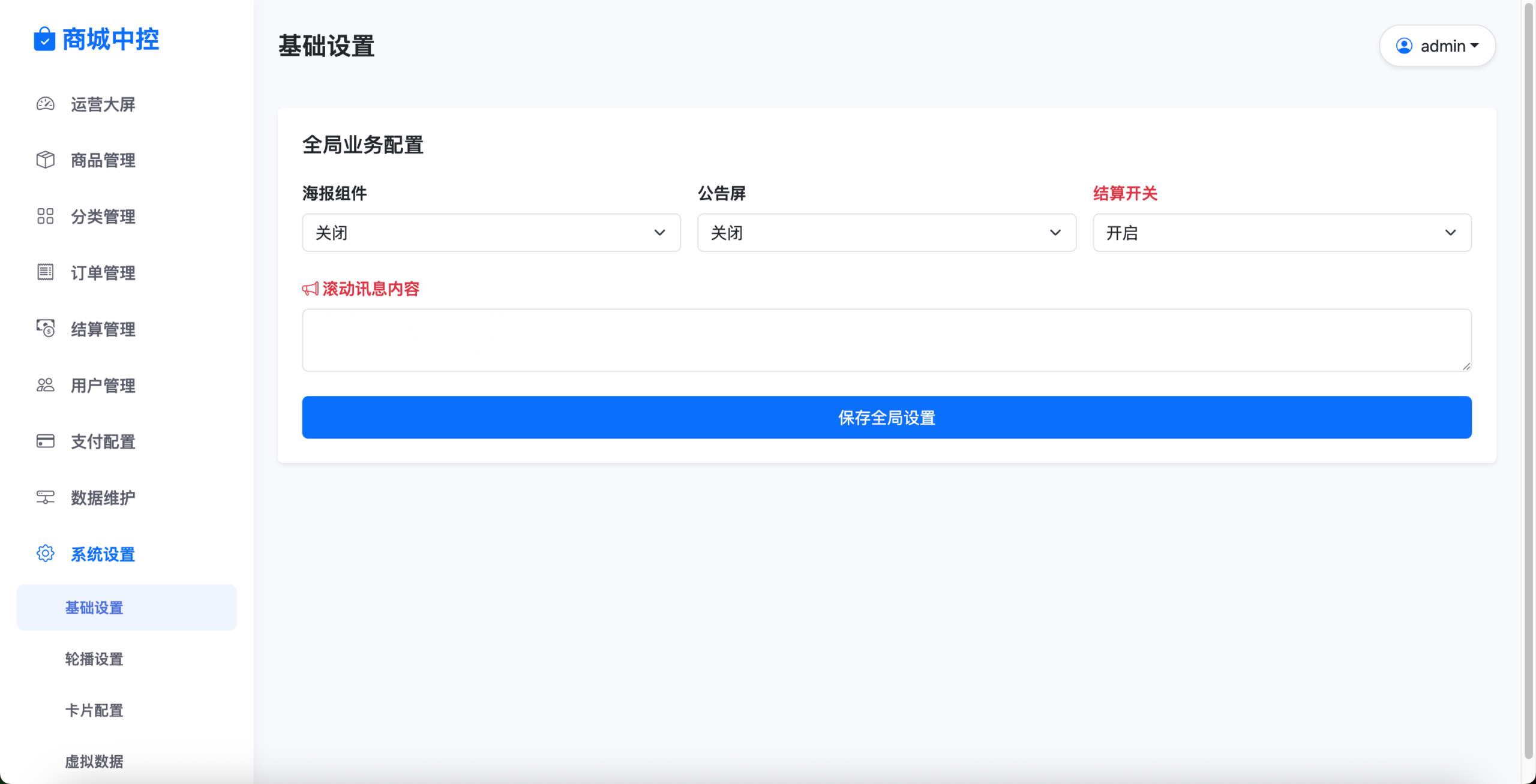Open 分类管理 via its grid icon
The image size is (1536, 784).
pos(45,217)
